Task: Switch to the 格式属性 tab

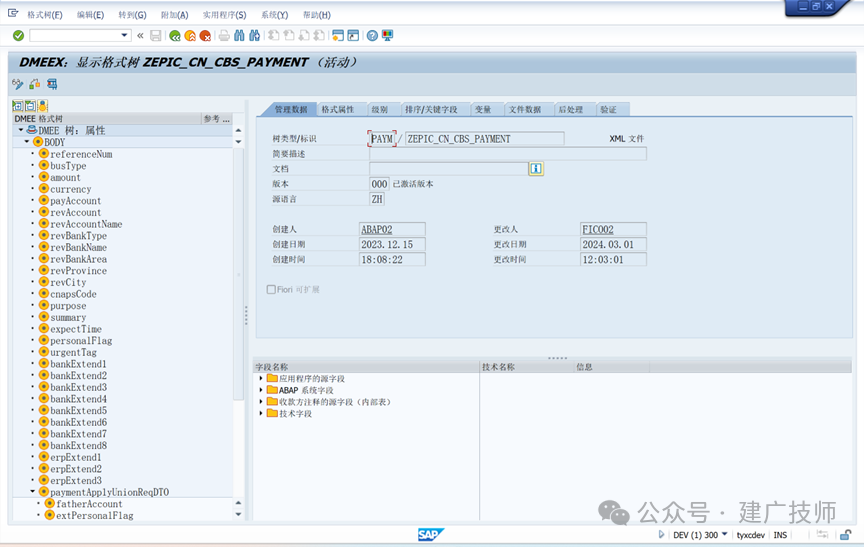Action: [338, 110]
